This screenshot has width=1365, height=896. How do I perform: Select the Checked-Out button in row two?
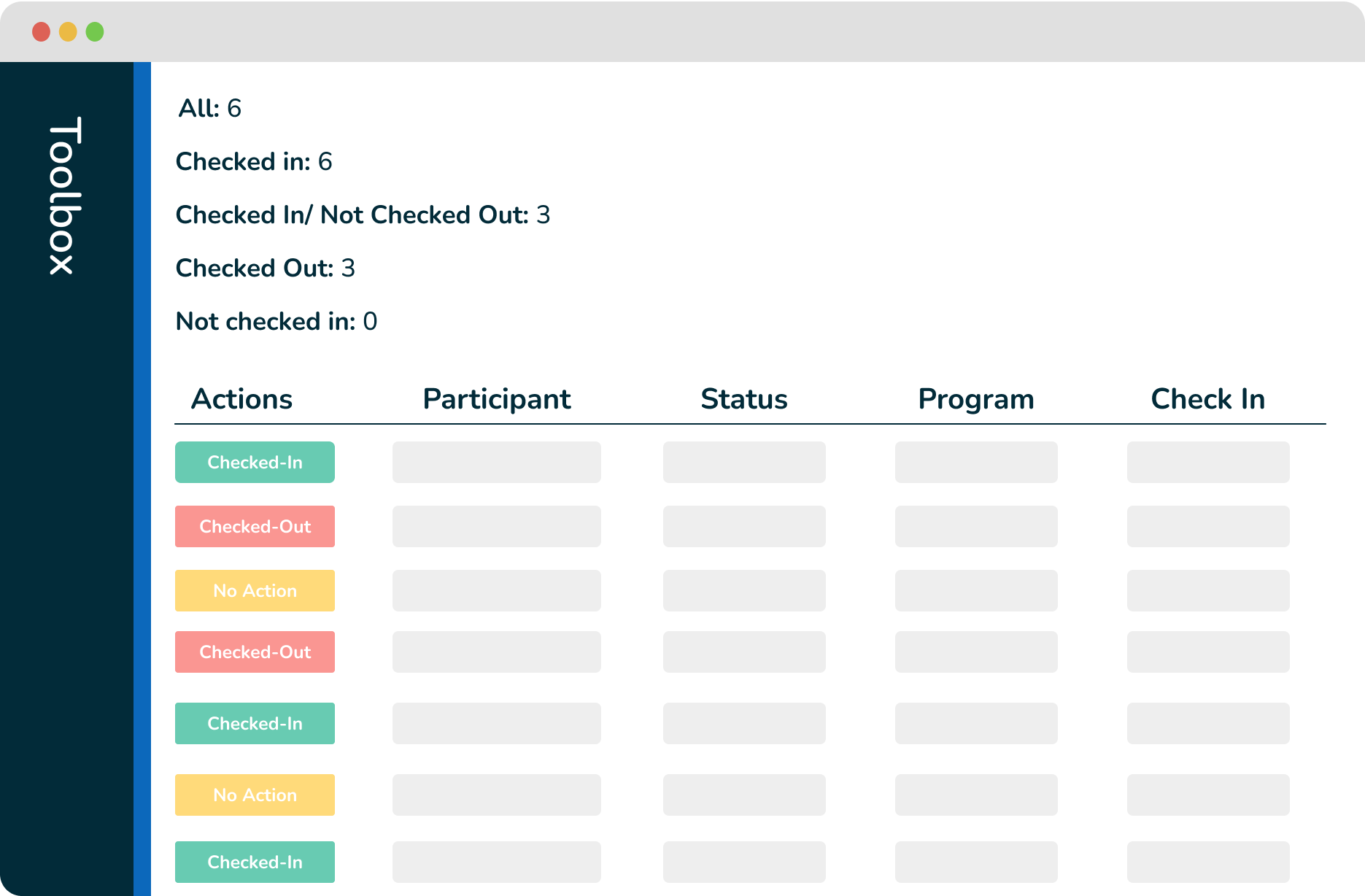click(x=255, y=526)
